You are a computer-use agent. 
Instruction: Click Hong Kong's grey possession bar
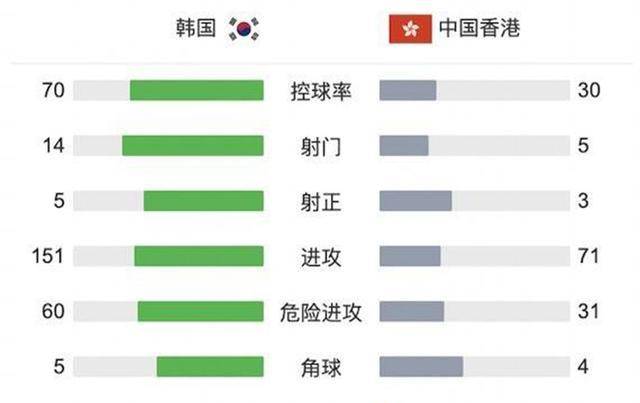pos(408,90)
